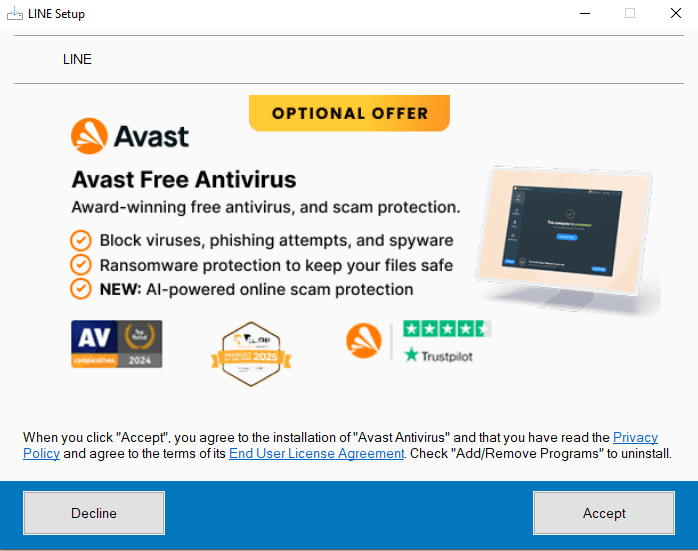
Task: Click the checkmark beside AI-powered scam protection
Action: (81, 289)
